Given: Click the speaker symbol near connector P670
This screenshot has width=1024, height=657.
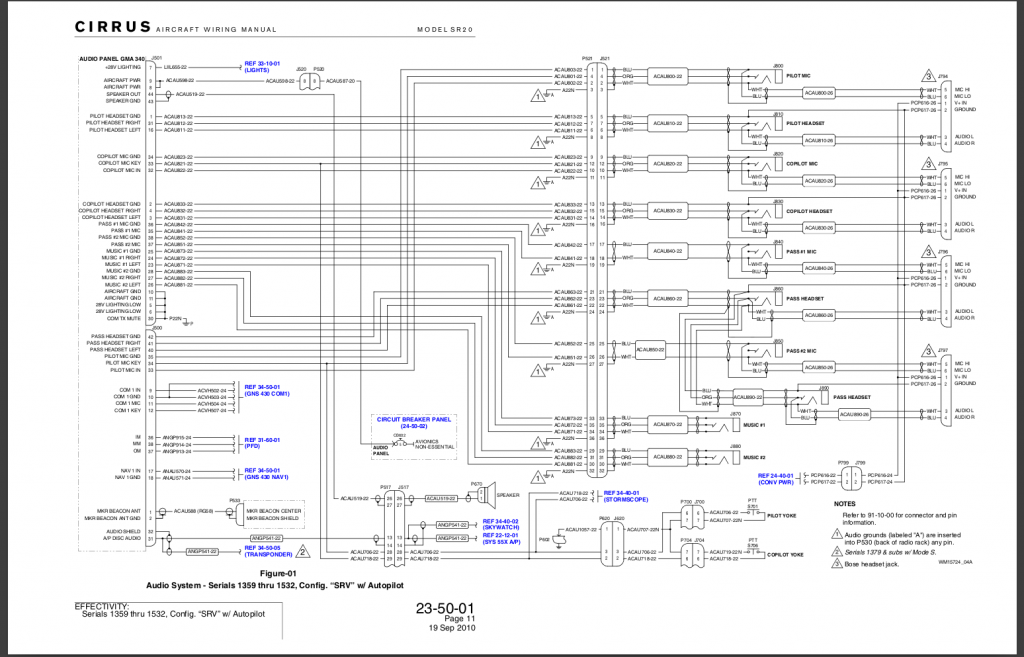Looking at the screenshot, I should (x=491, y=494).
